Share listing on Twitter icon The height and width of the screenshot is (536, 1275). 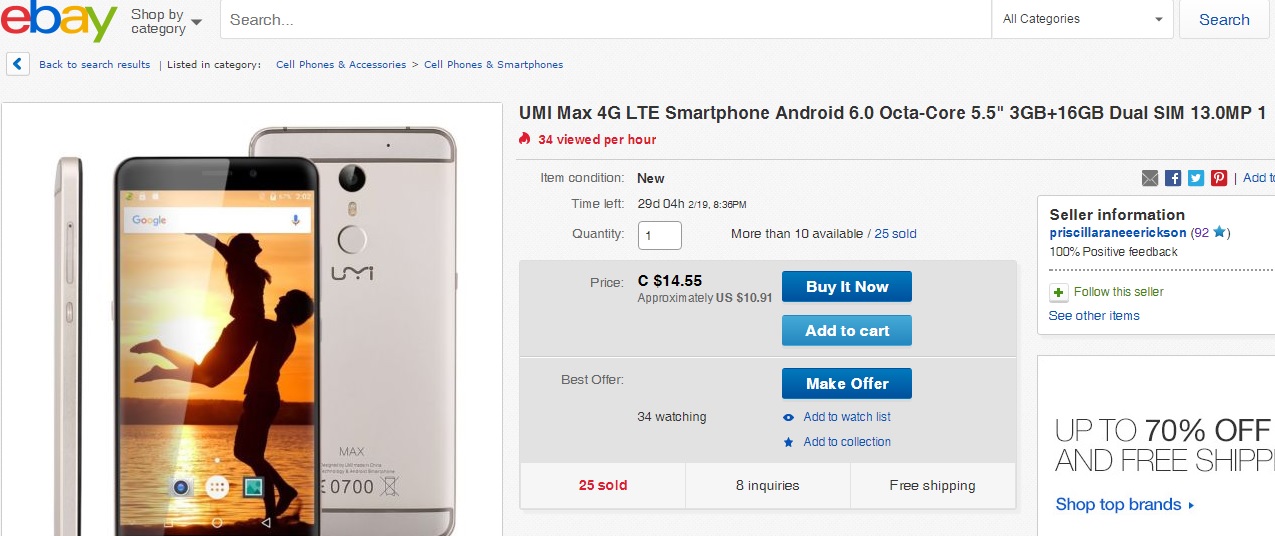(x=1196, y=178)
